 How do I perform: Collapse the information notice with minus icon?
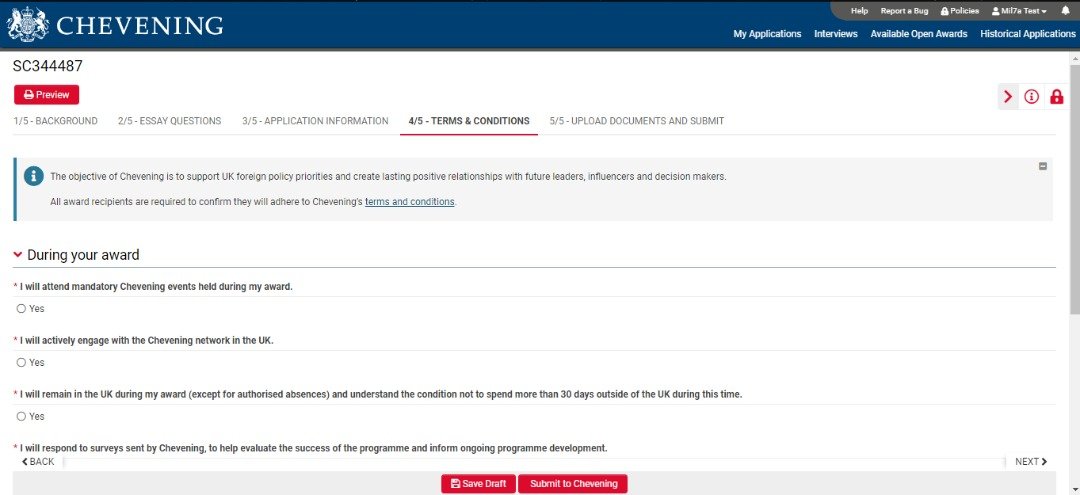click(x=1043, y=166)
